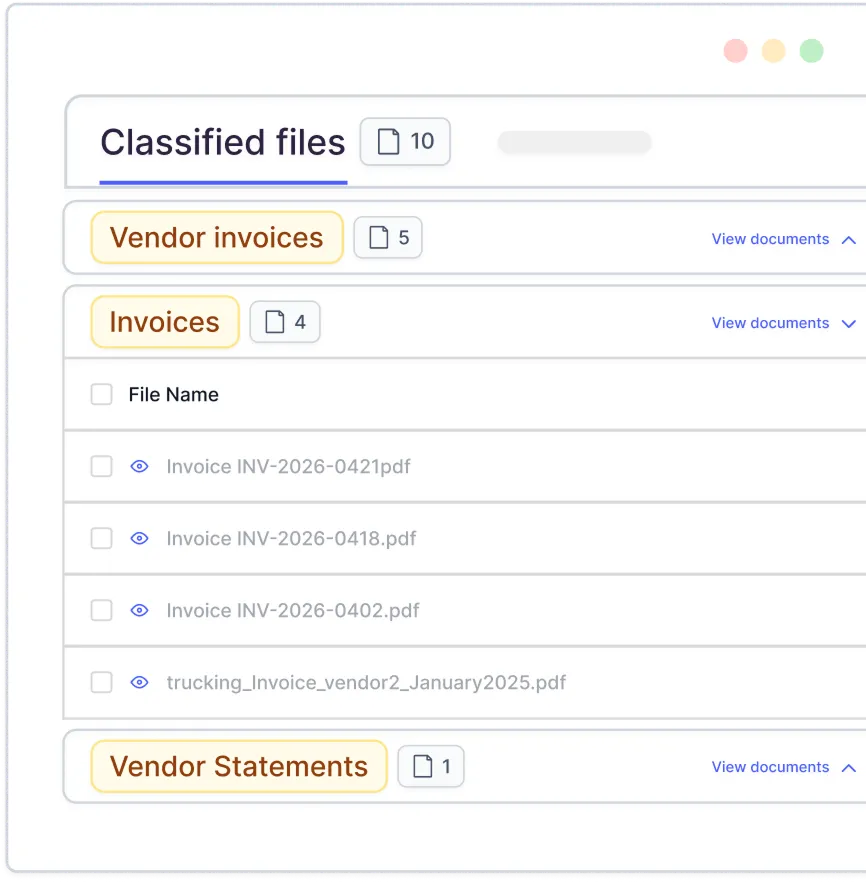Open View documents link for Vendor invoices
Viewport: 866px width, 882px height.
pyautogui.click(x=770, y=239)
